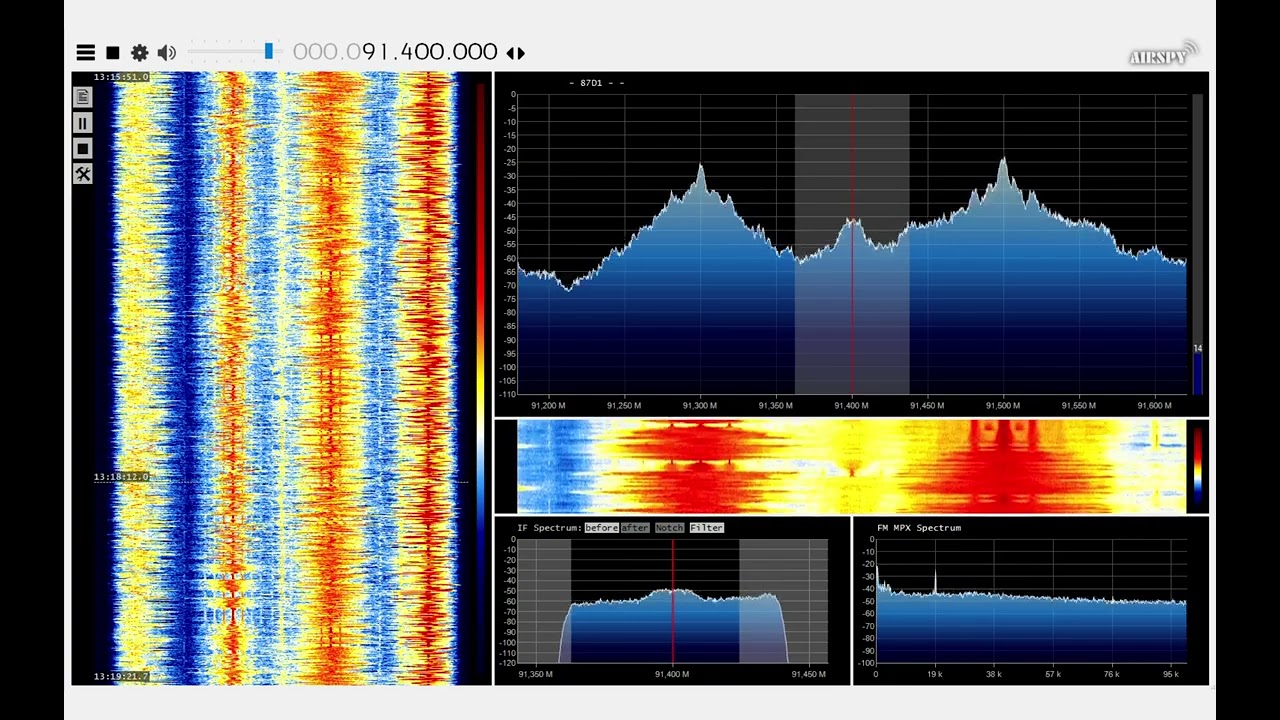The width and height of the screenshot is (1280, 720).
Task: Click the 91,200 M axis label
Action: click(548, 406)
